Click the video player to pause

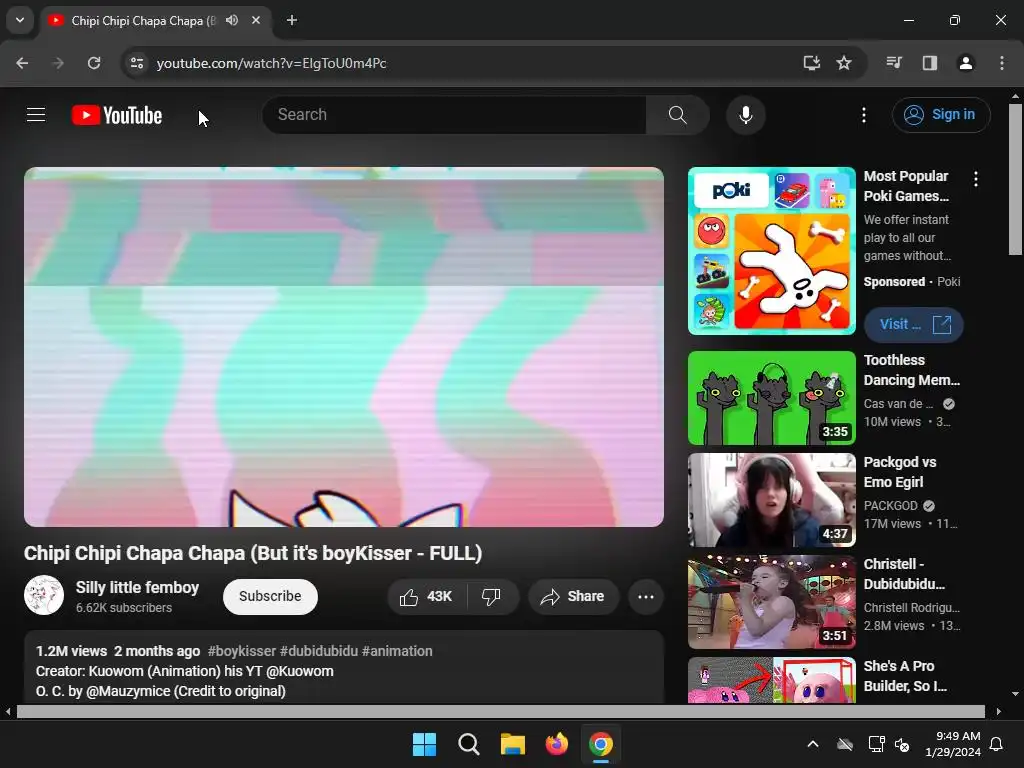344,347
